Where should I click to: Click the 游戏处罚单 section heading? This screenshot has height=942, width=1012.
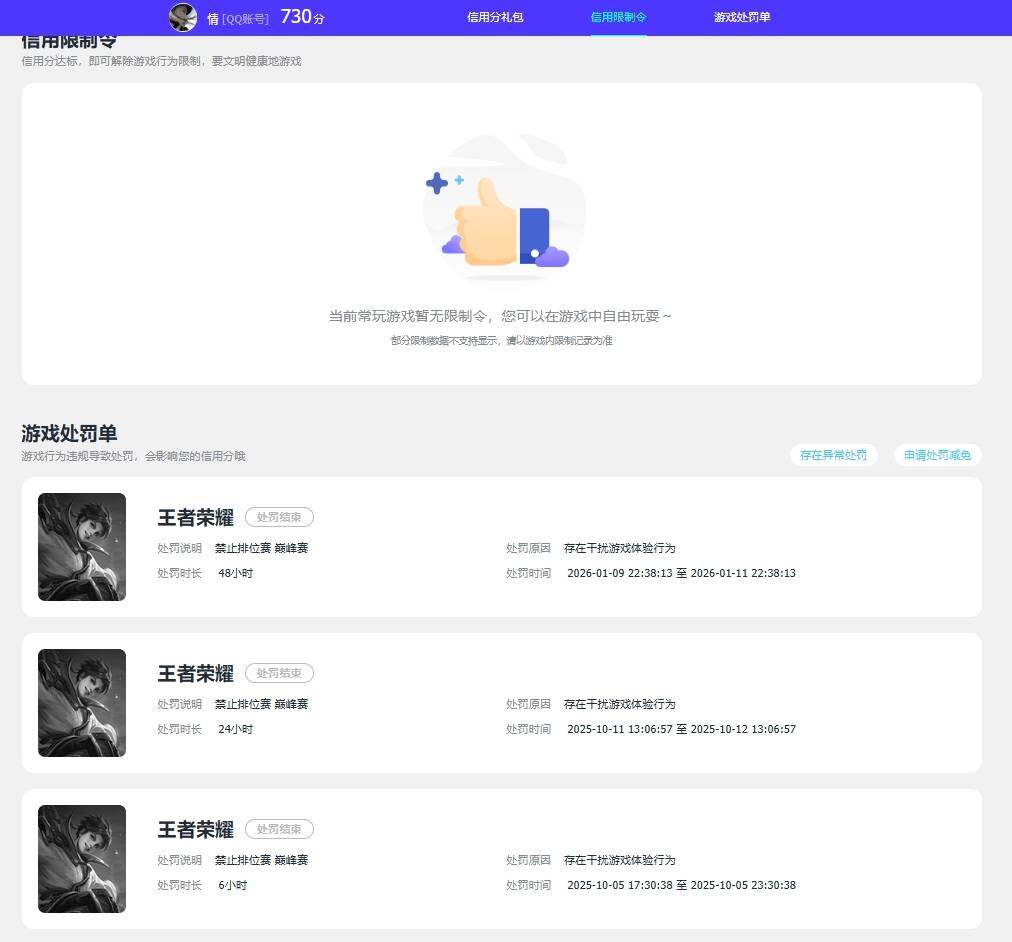[x=69, y=433]
